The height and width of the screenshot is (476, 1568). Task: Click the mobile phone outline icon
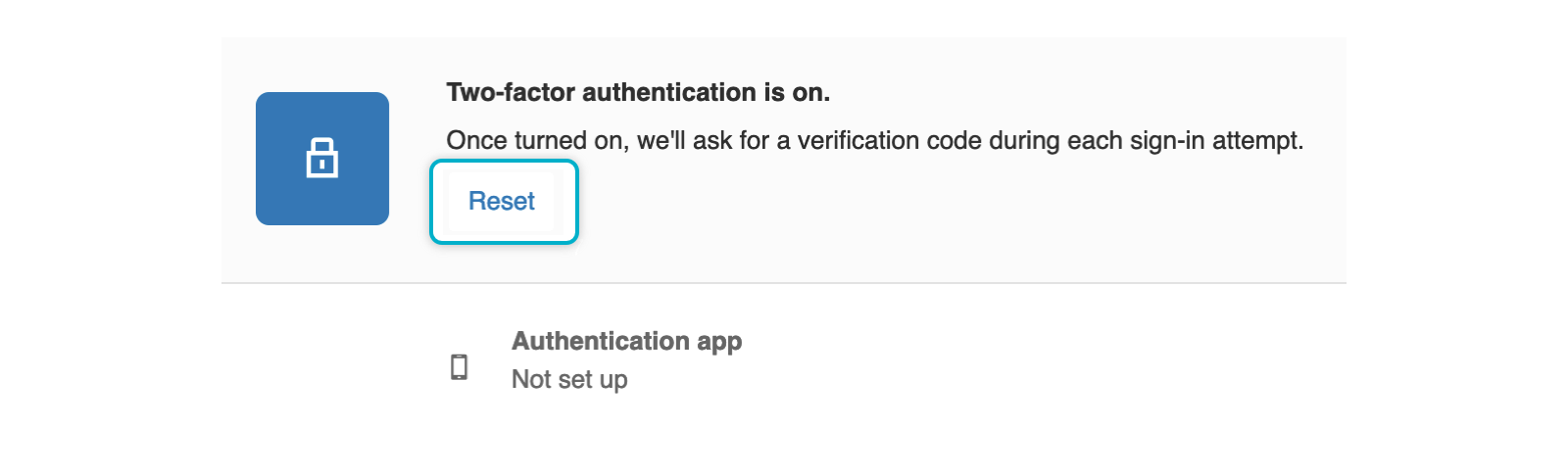[459, 367]
